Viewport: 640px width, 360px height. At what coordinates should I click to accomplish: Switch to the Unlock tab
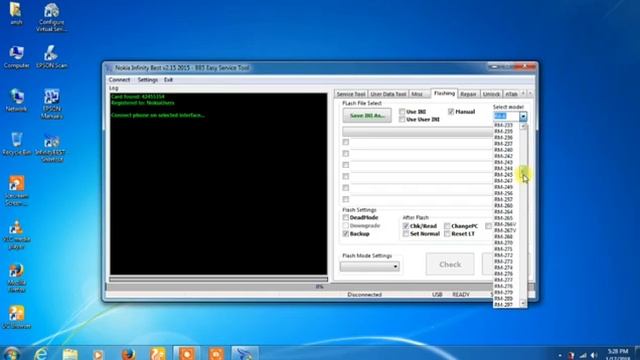[491, 94]
